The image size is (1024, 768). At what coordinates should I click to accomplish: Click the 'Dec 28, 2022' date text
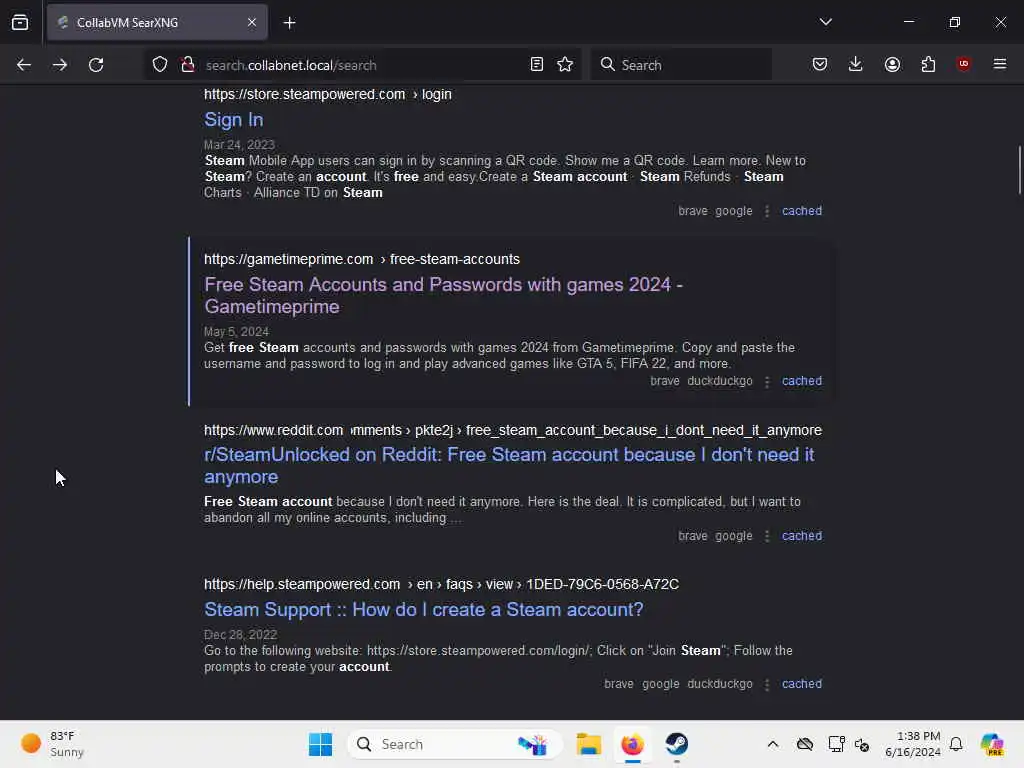pos(240,635)
